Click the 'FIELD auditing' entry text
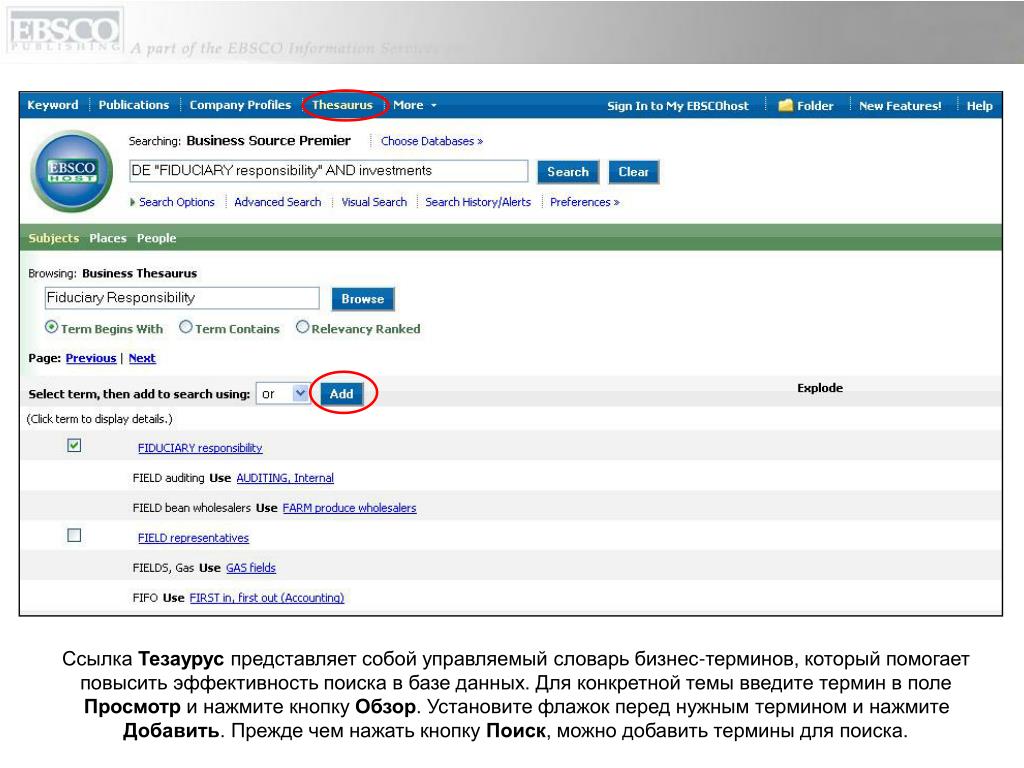 point(168,478)
